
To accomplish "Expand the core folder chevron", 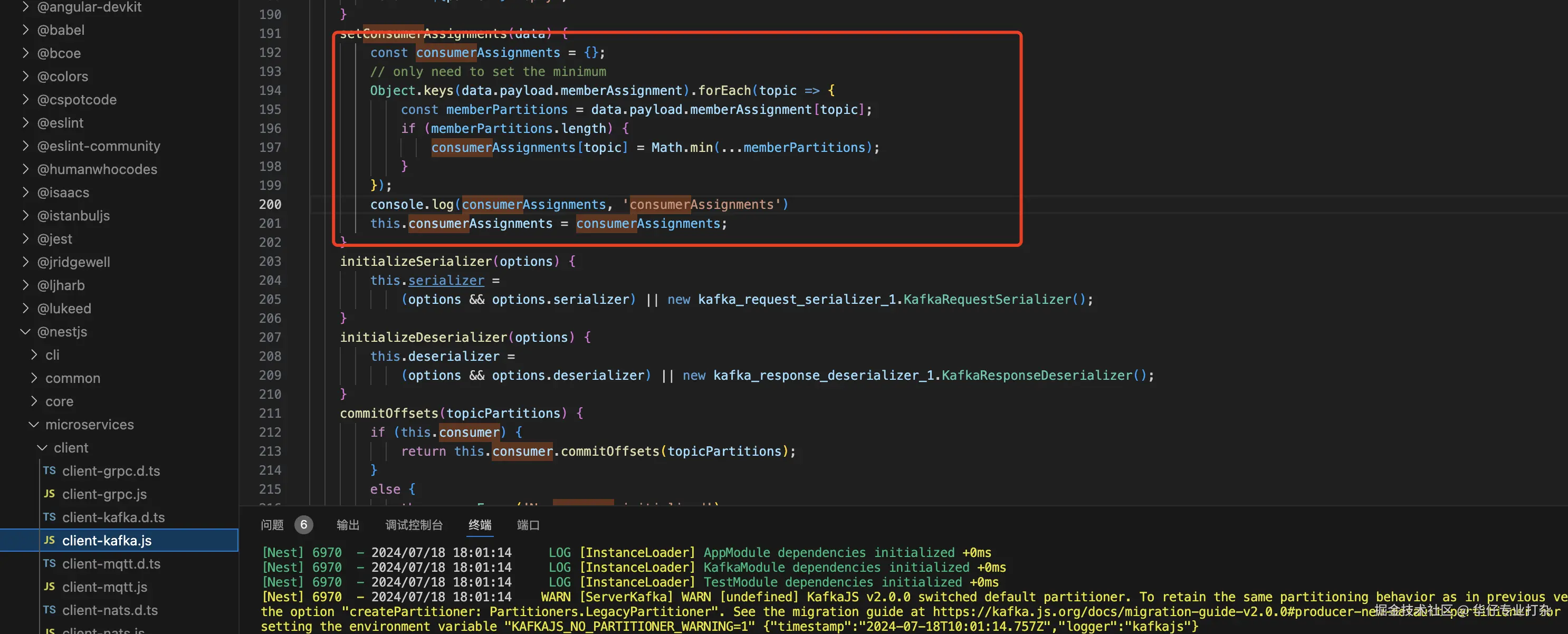I will pos(34,401).
